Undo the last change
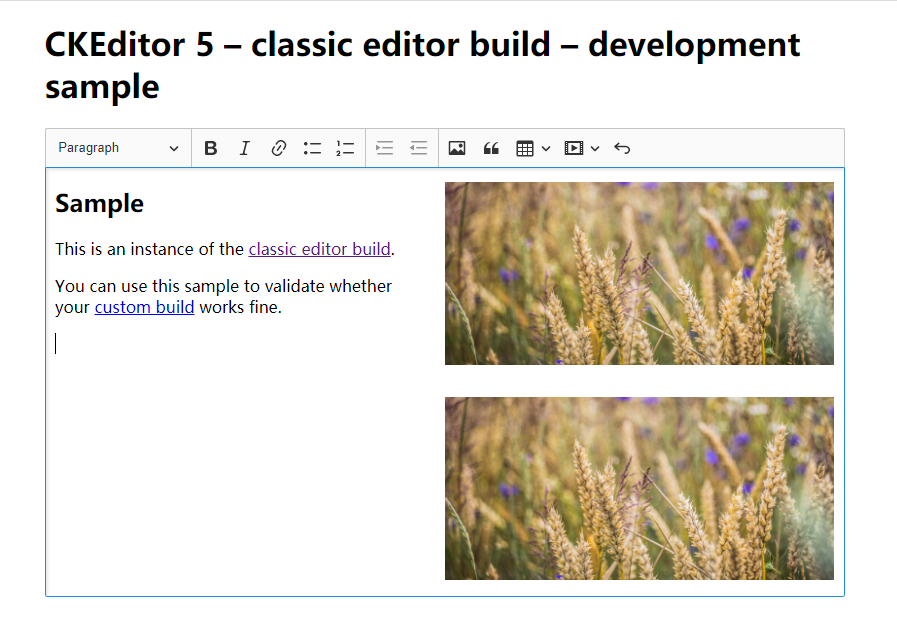Screen dimensions: 897x620 click(622, 148)
